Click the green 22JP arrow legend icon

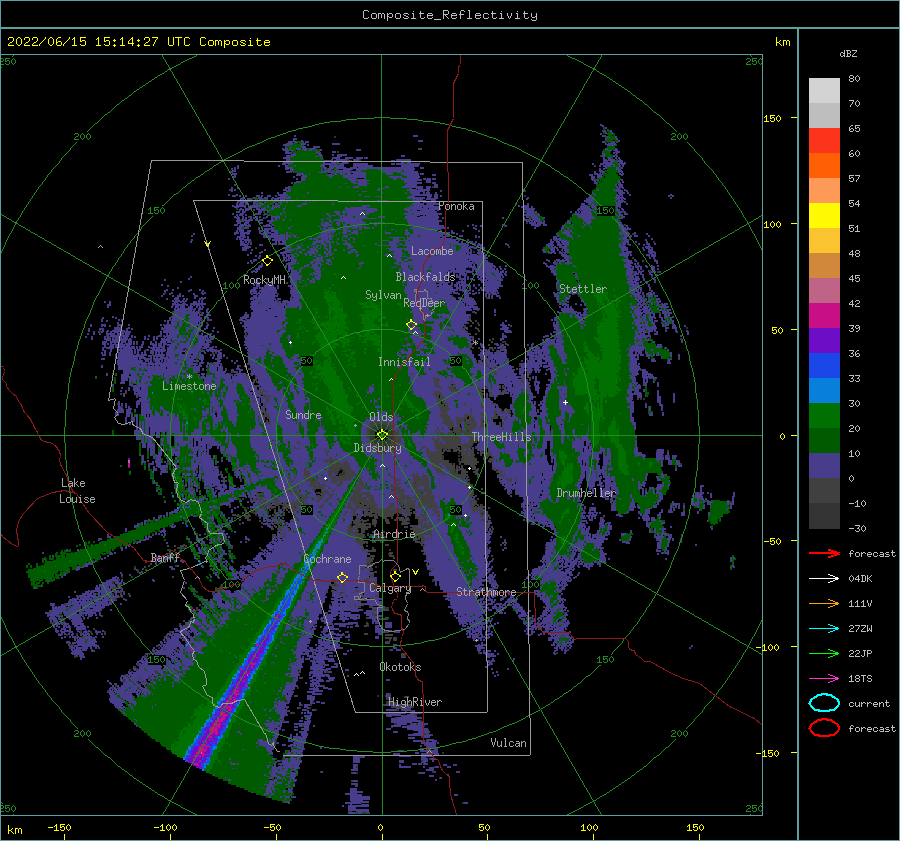(x=824, y=653)
